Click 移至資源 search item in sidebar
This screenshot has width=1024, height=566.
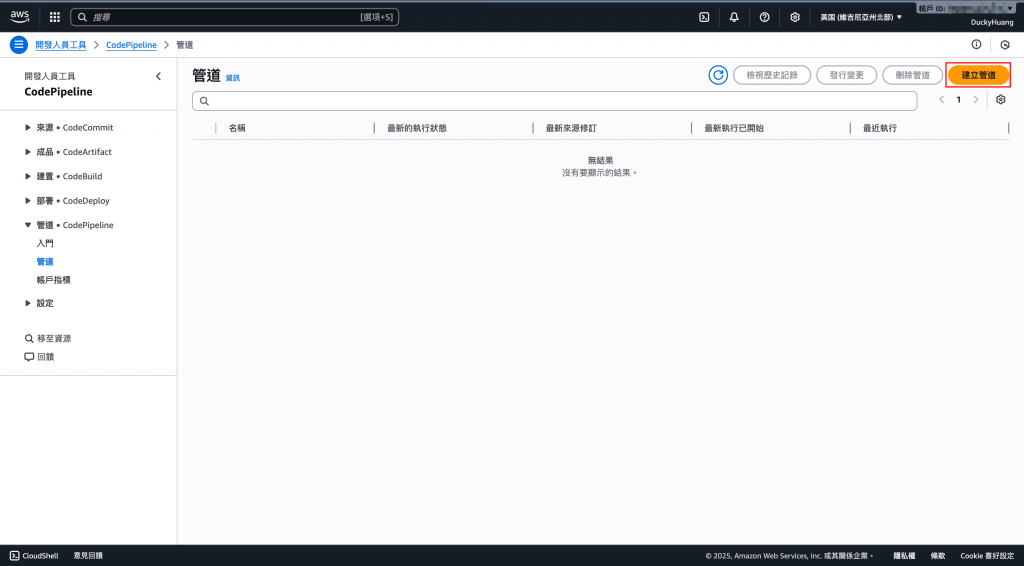tap(48, 339)
